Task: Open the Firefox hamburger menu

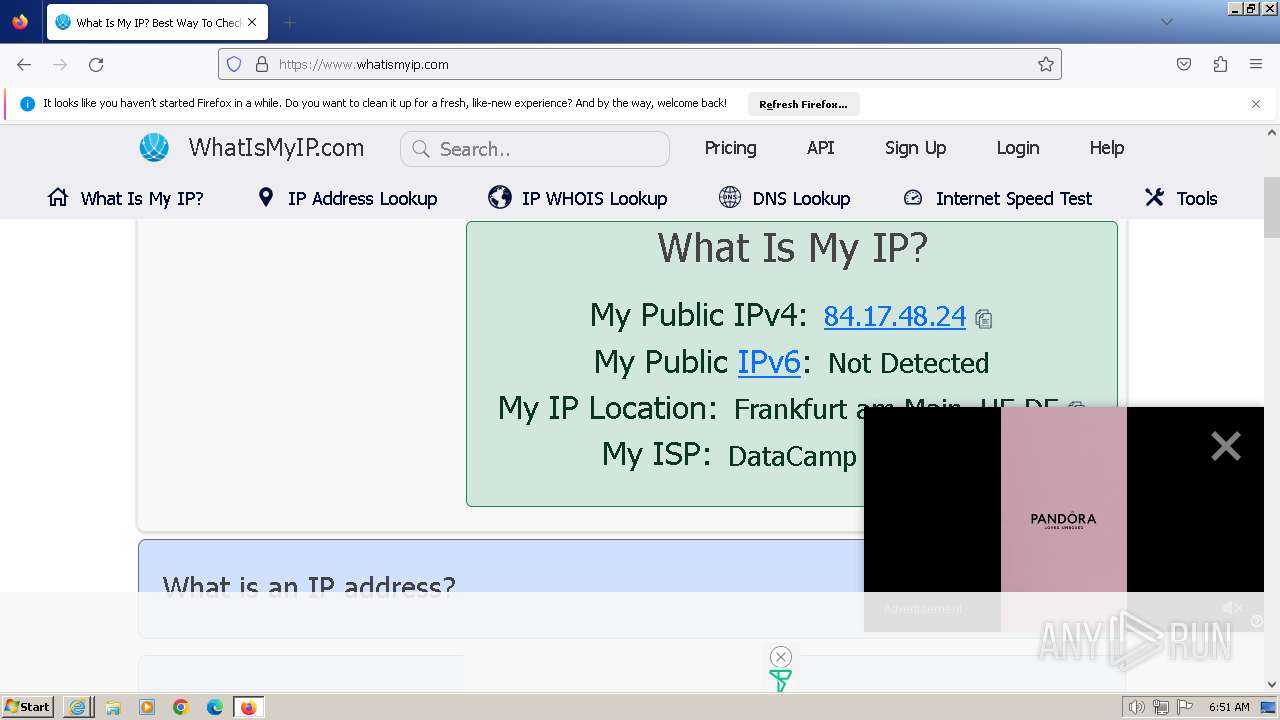Action: pos(1256,64)
